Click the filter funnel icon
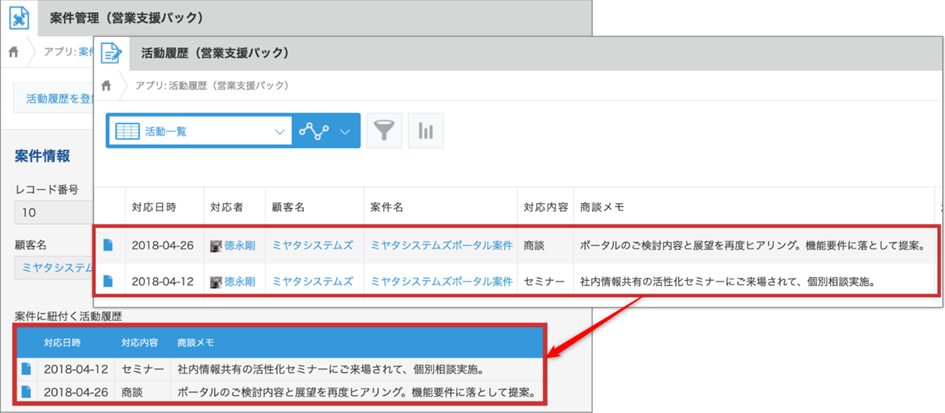The height and width of the screenshot is (413, 945). [x=384, y=131]
